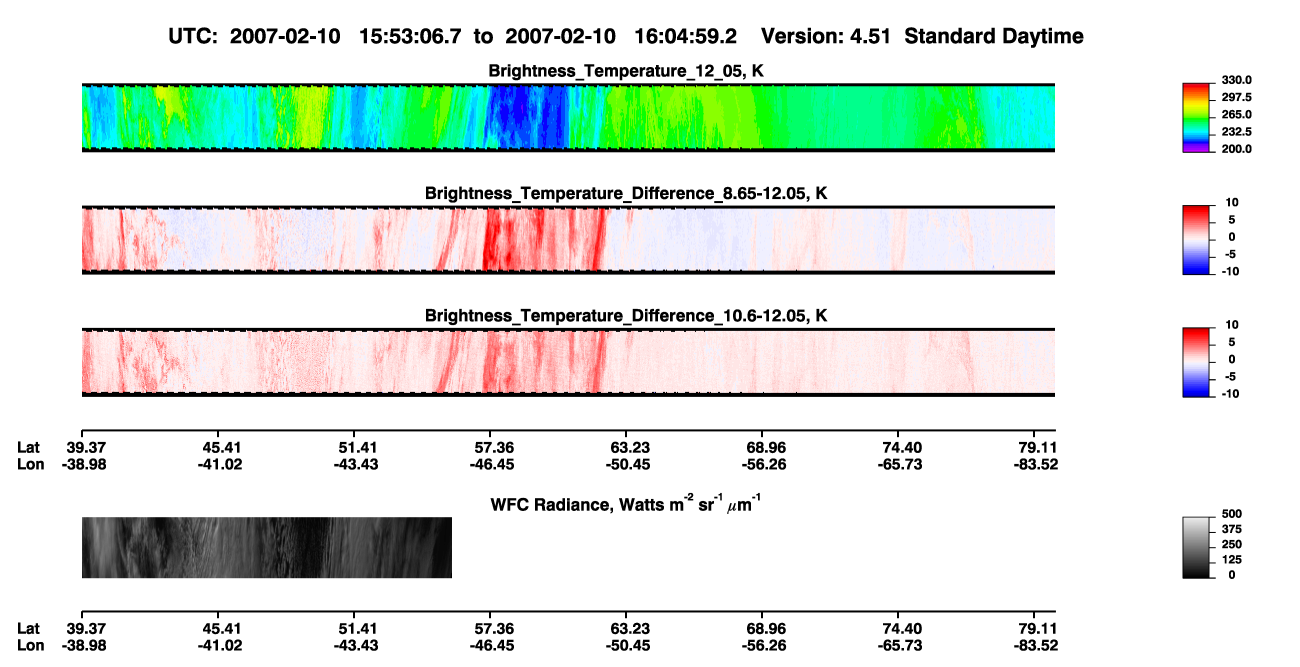Viewport: 1300px width, 667px height.
Task: Click the 500 label on the grayscale colorbar
Action: coord(1231,514)
